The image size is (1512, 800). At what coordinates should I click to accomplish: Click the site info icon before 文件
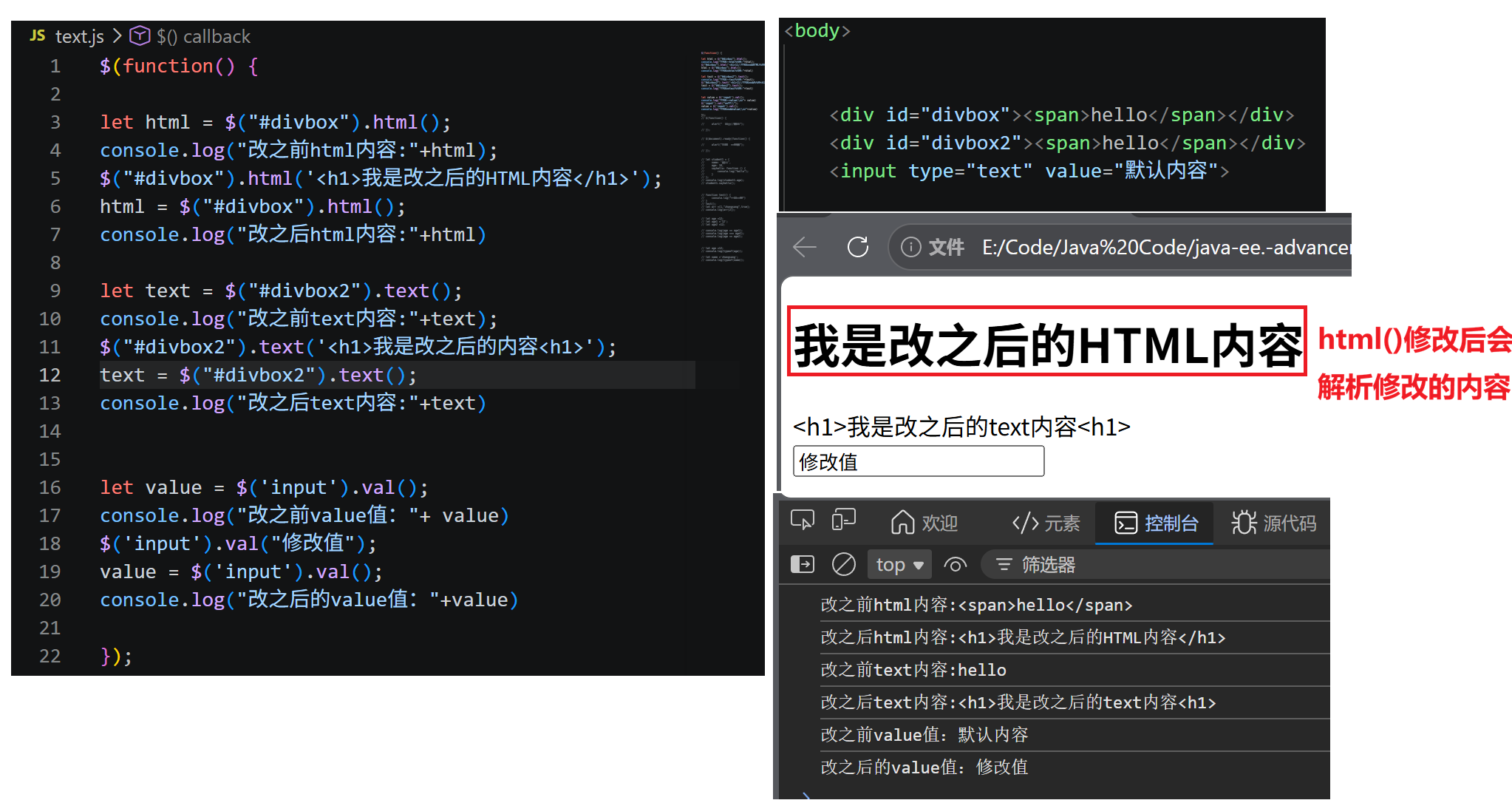(911, 247)
